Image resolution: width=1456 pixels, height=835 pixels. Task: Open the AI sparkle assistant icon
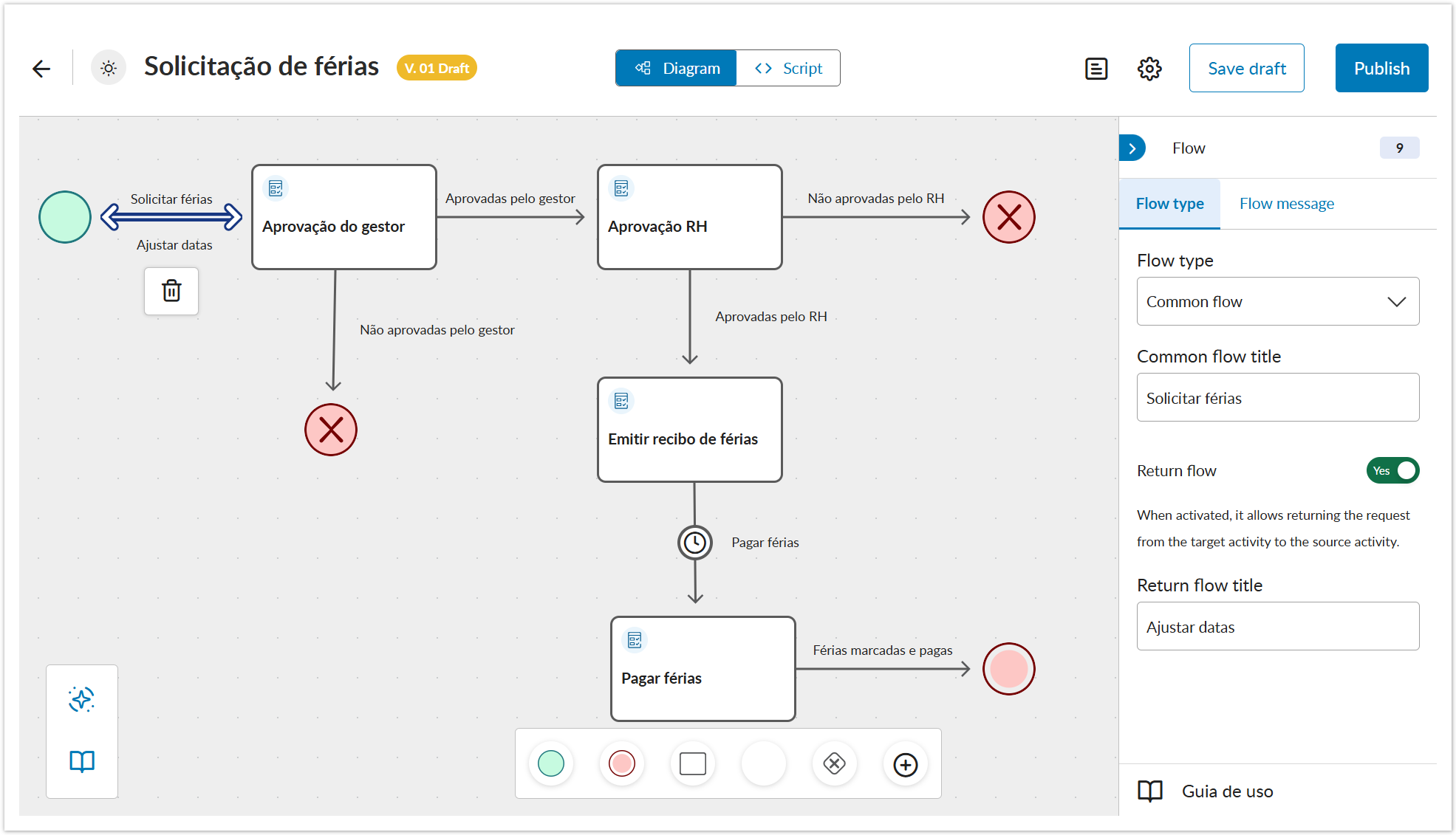click(x=82, y=699)
